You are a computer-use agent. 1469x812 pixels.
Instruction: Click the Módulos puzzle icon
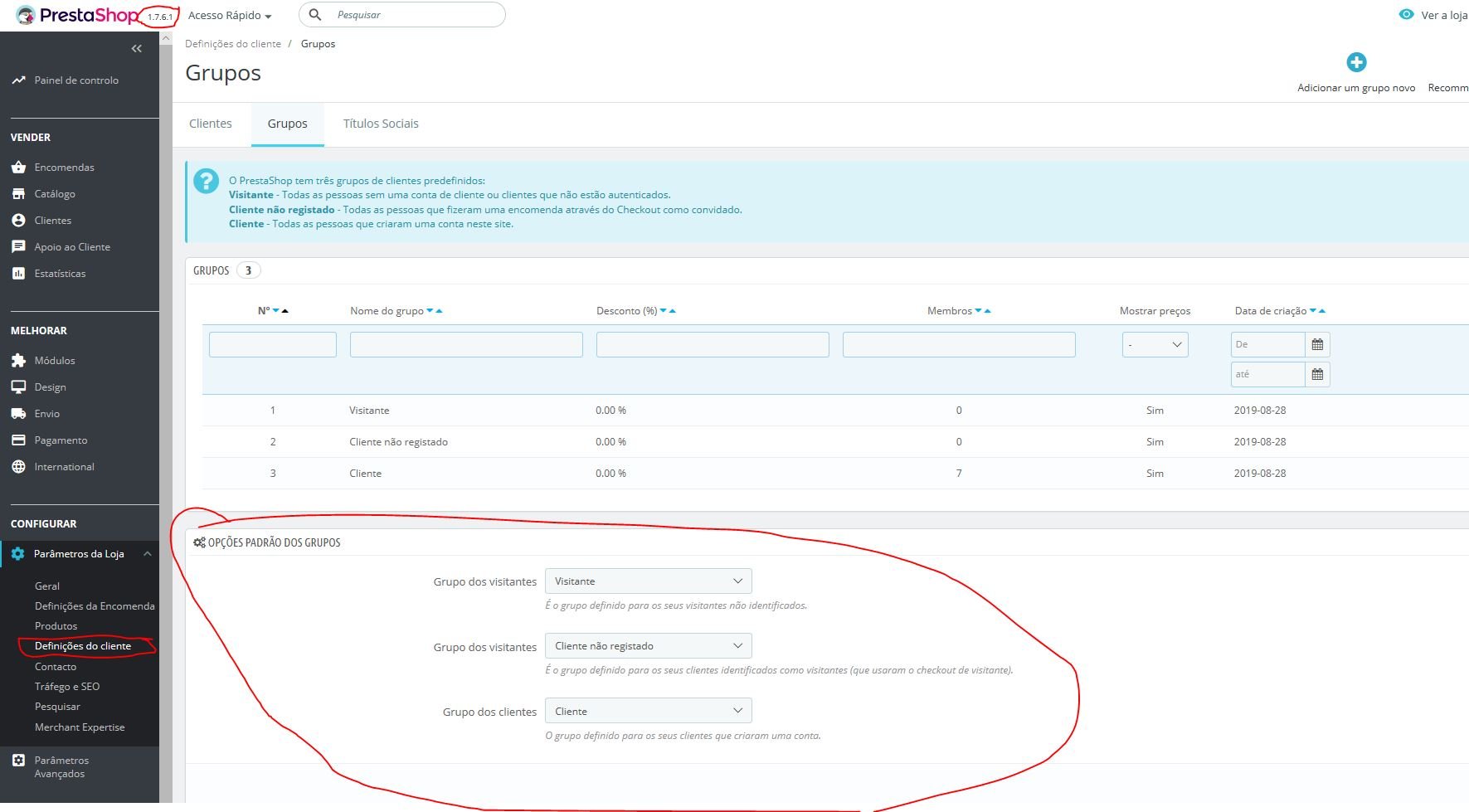[x=18, y=361]
